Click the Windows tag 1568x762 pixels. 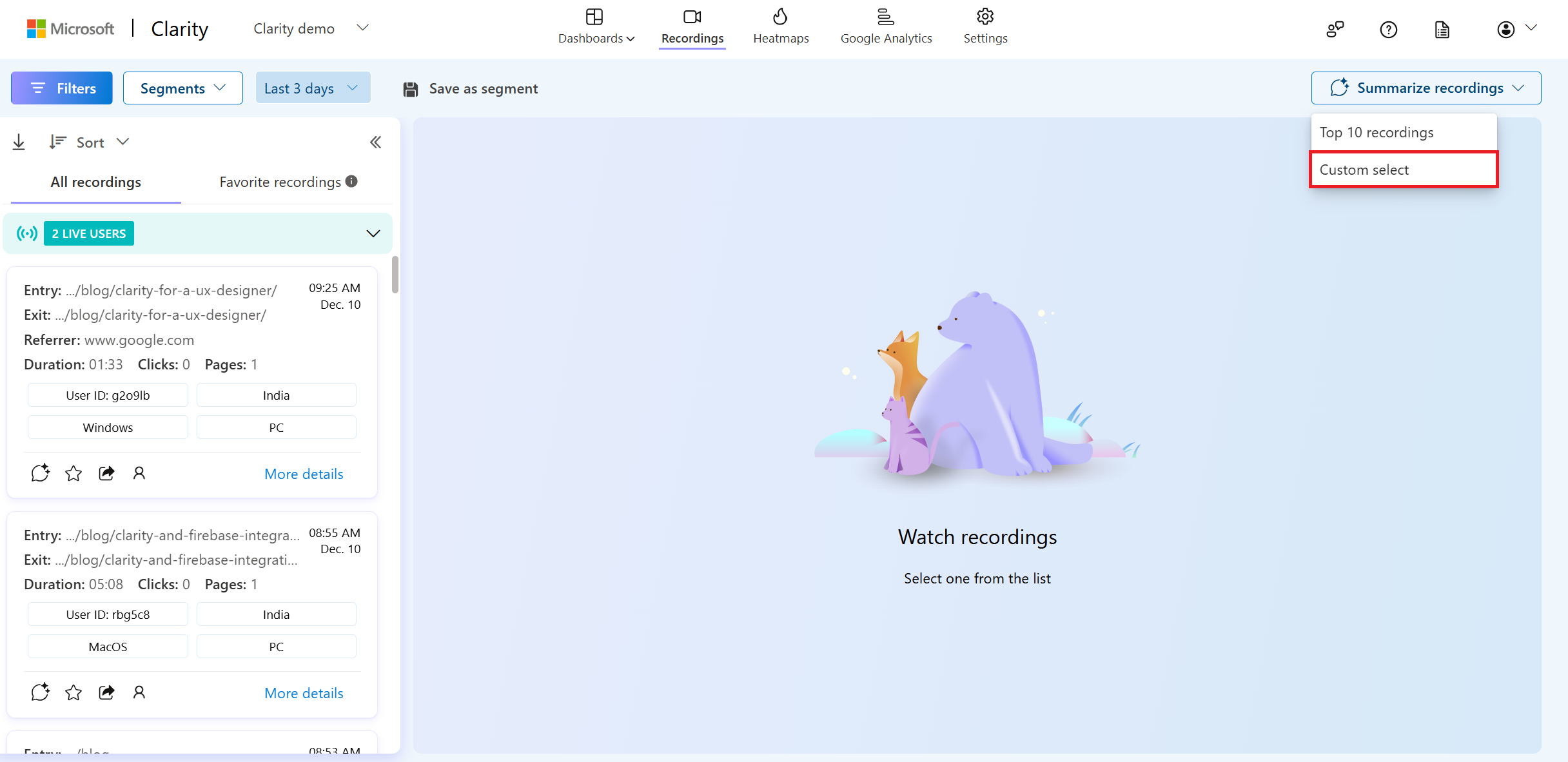[x=108, y=427]
